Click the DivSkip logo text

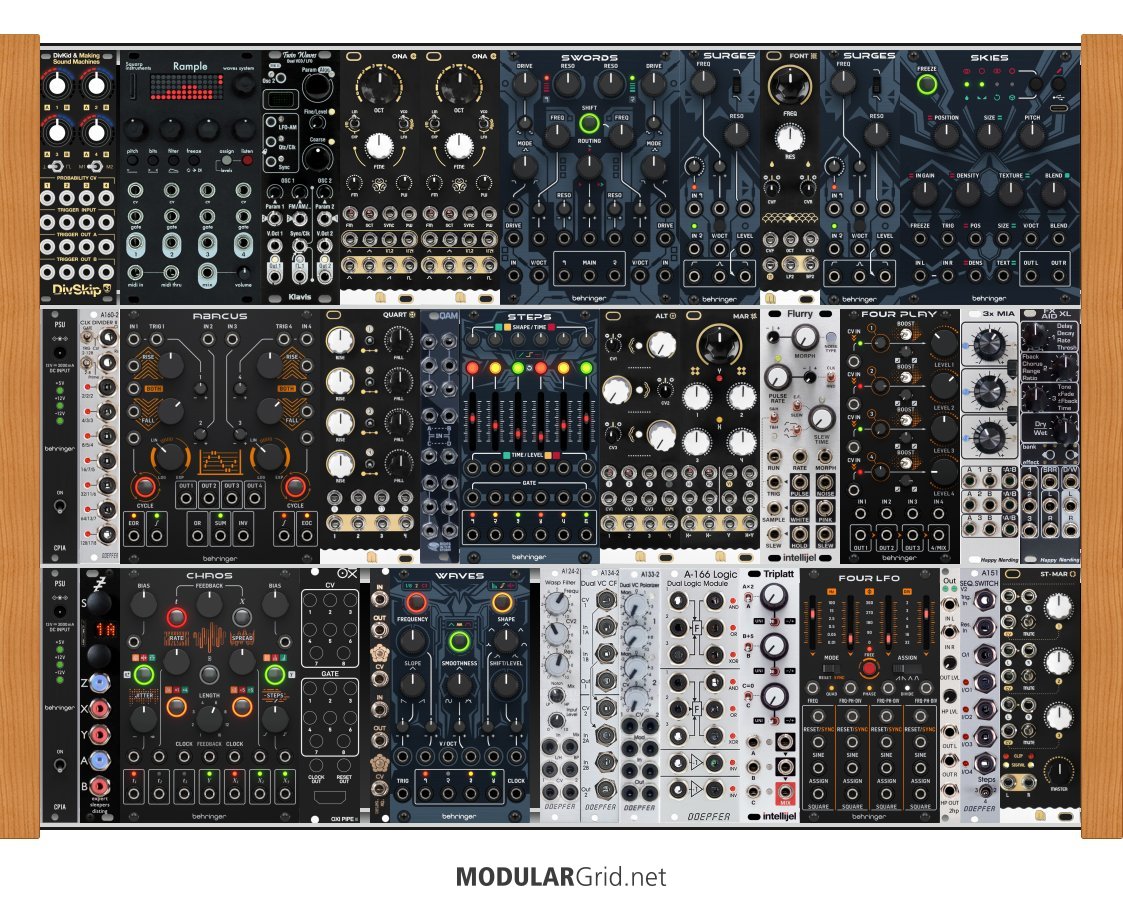click(x=77, y=290)
